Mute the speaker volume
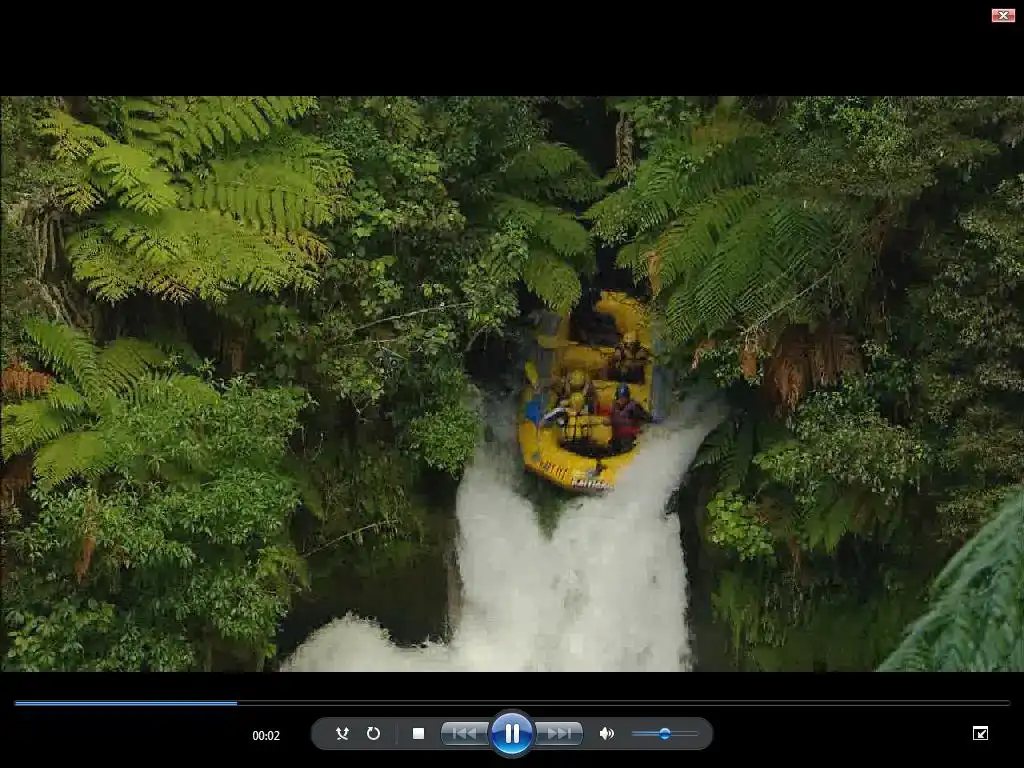This screenshot has width=1024, height=768. click(x=607, y=733)
